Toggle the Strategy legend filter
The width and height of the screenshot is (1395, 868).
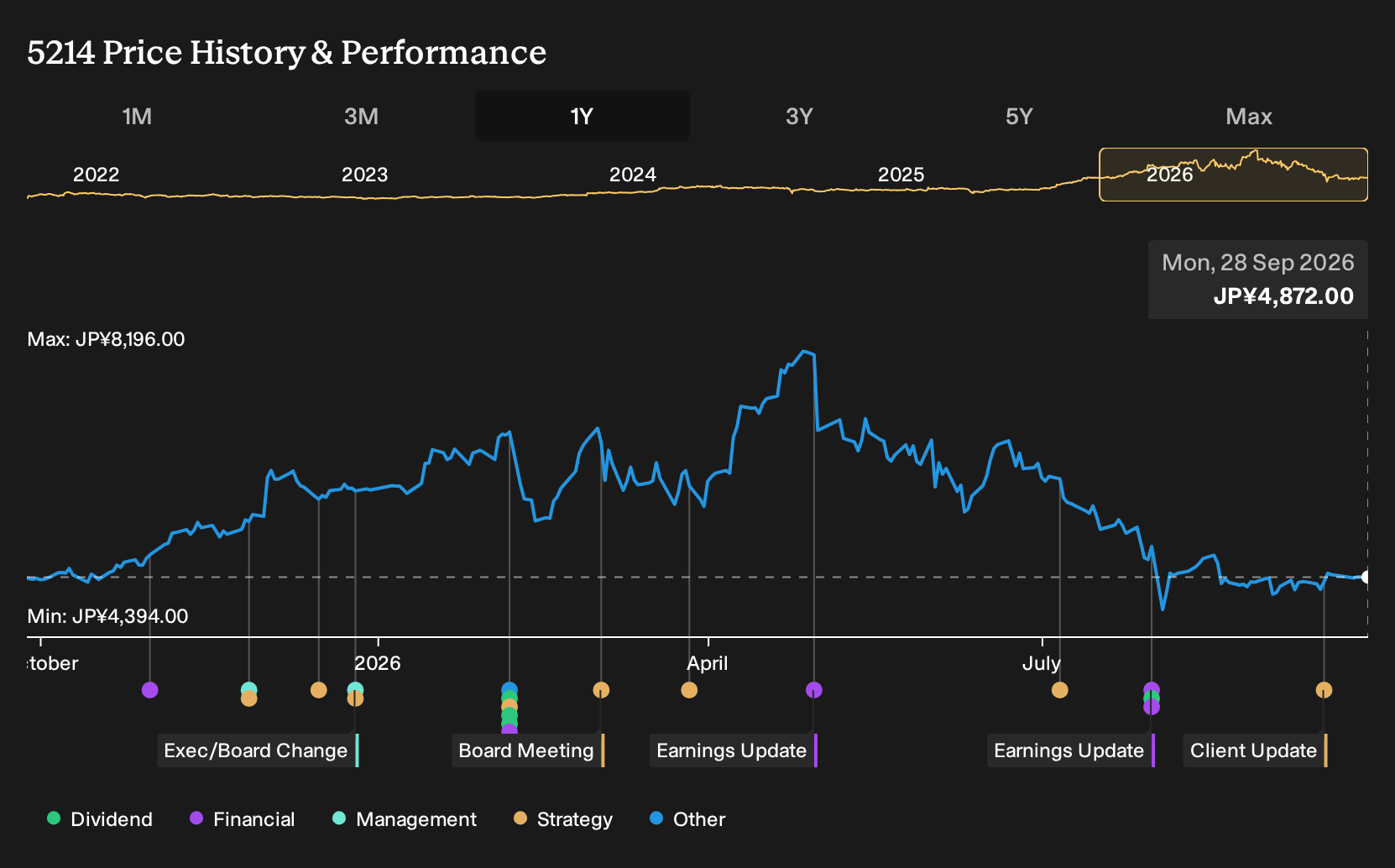563,819
